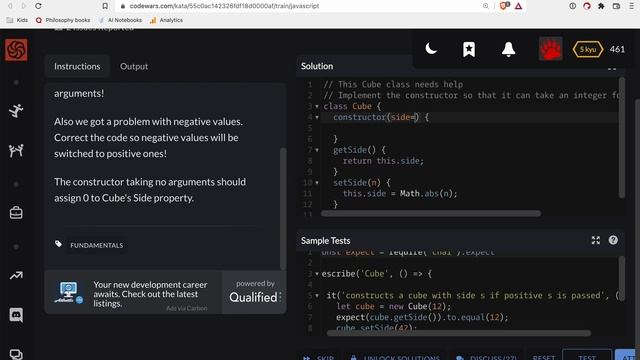
Task: Collapse the describe block fold arrow
Action: pos(317,273)
